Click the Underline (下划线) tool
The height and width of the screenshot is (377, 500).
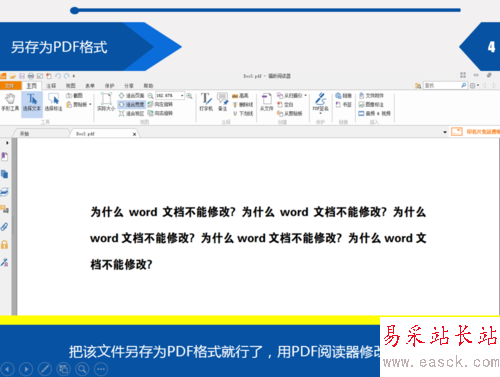coord(243,114)
